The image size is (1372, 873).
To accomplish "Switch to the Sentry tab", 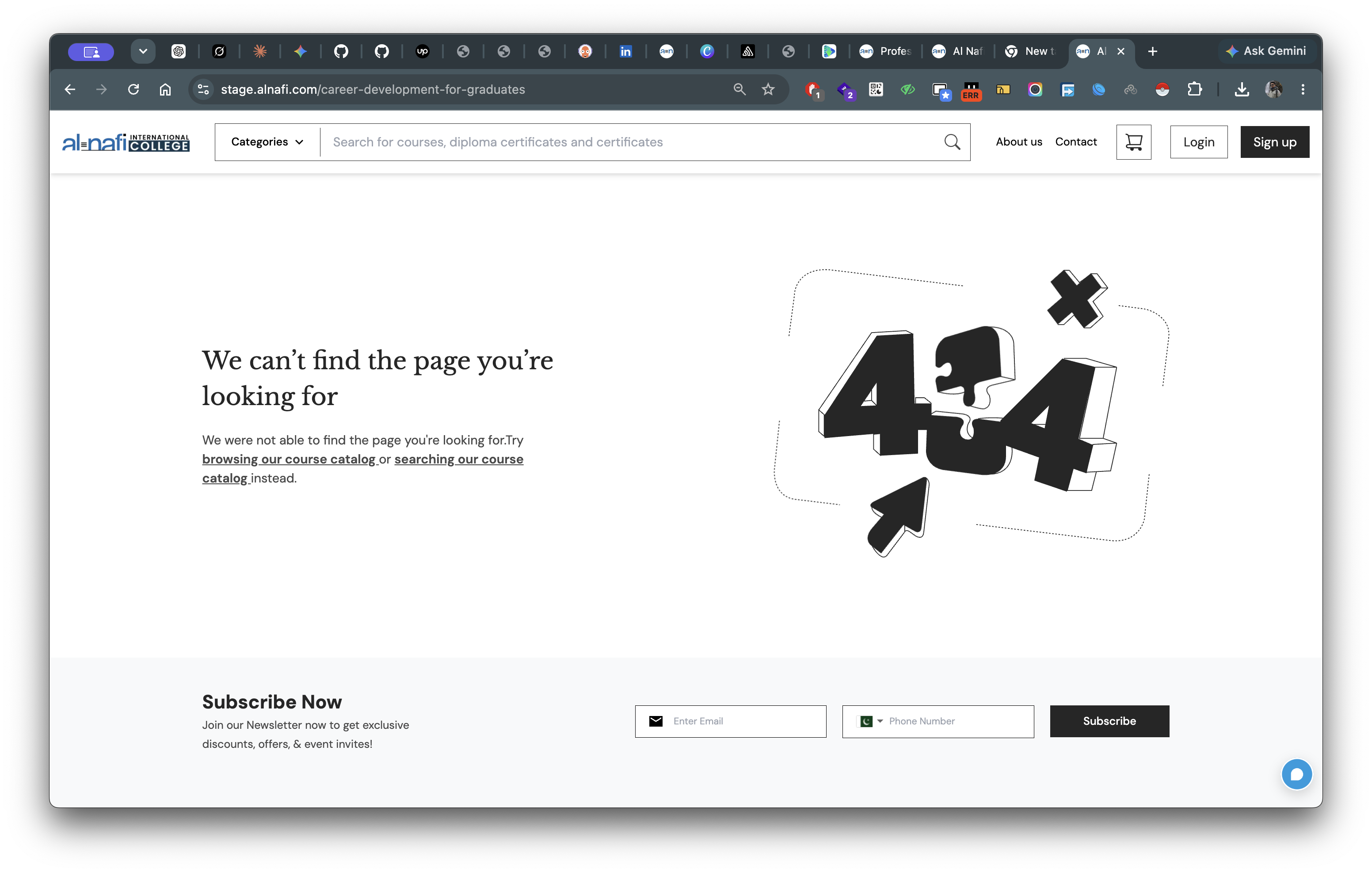I will 747,51.
